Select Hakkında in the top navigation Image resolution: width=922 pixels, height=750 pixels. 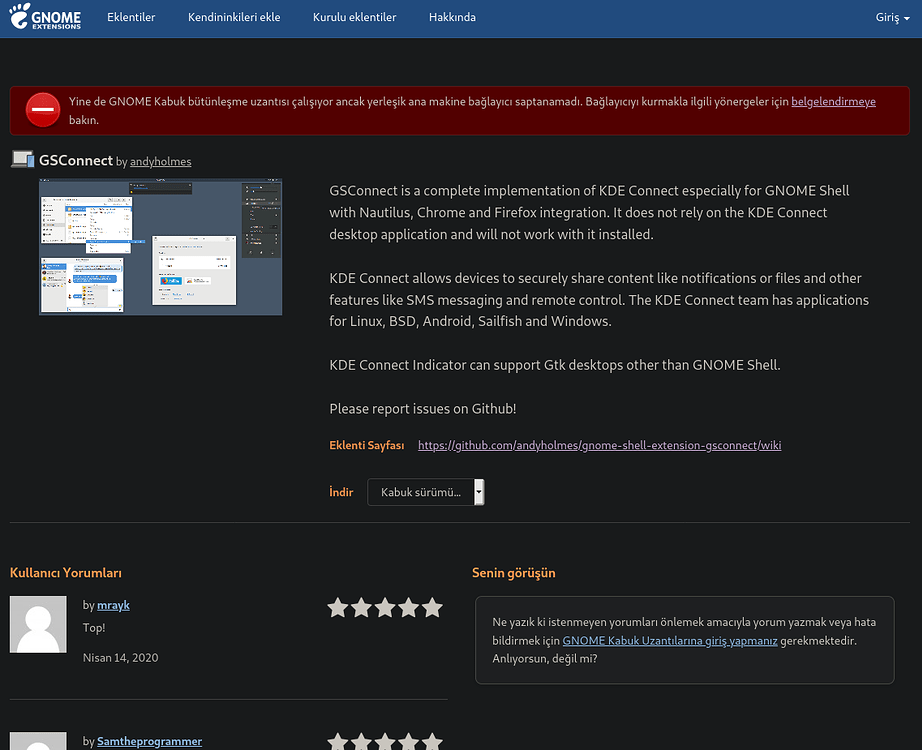452,18
